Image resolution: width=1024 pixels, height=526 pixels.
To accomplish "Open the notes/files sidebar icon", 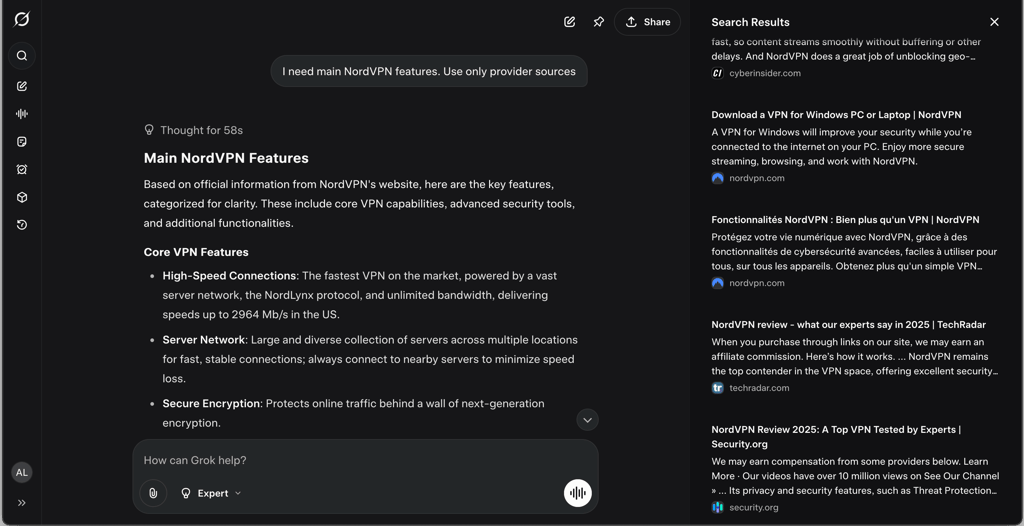I will coord(22,142).
